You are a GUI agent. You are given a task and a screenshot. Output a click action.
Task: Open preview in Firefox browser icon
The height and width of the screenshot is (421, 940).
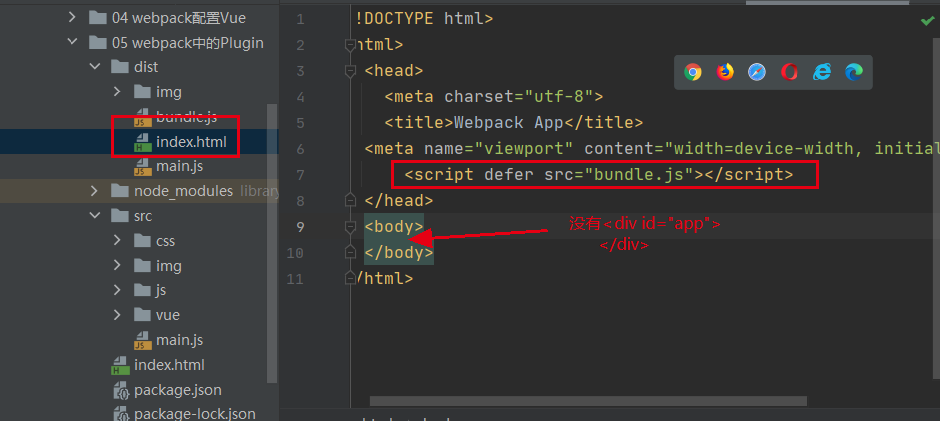click(725, 73)
